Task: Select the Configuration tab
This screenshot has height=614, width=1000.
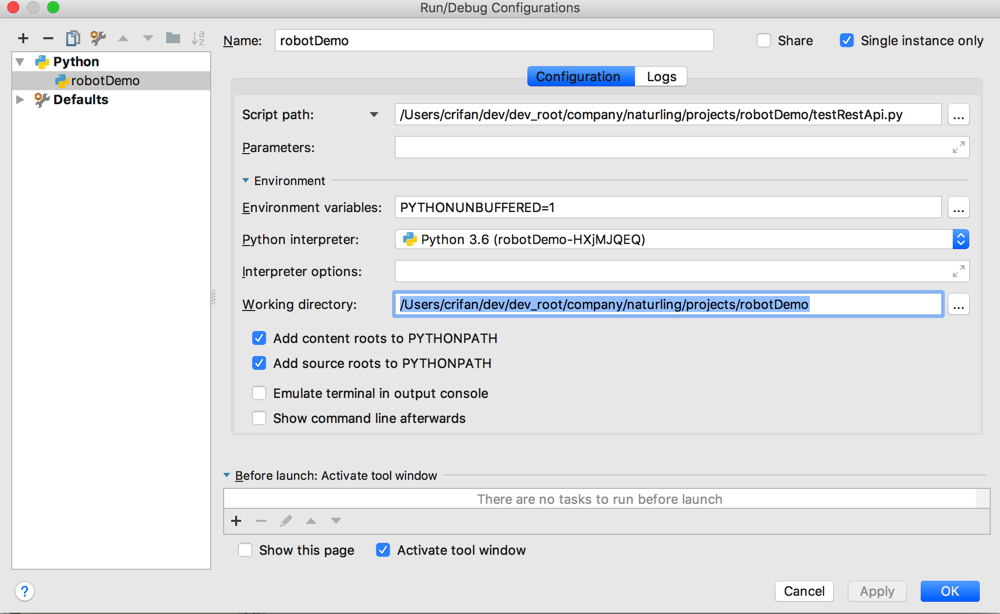Action: coord(578,77)
